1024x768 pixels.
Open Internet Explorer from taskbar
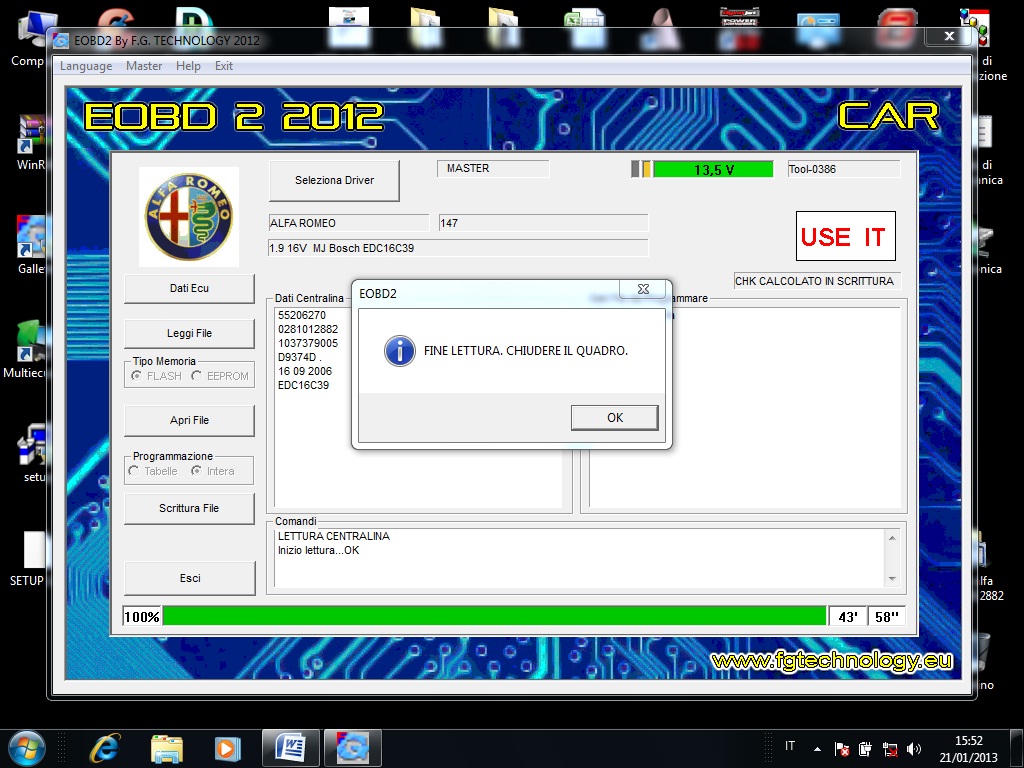click(x=105, y=749)
